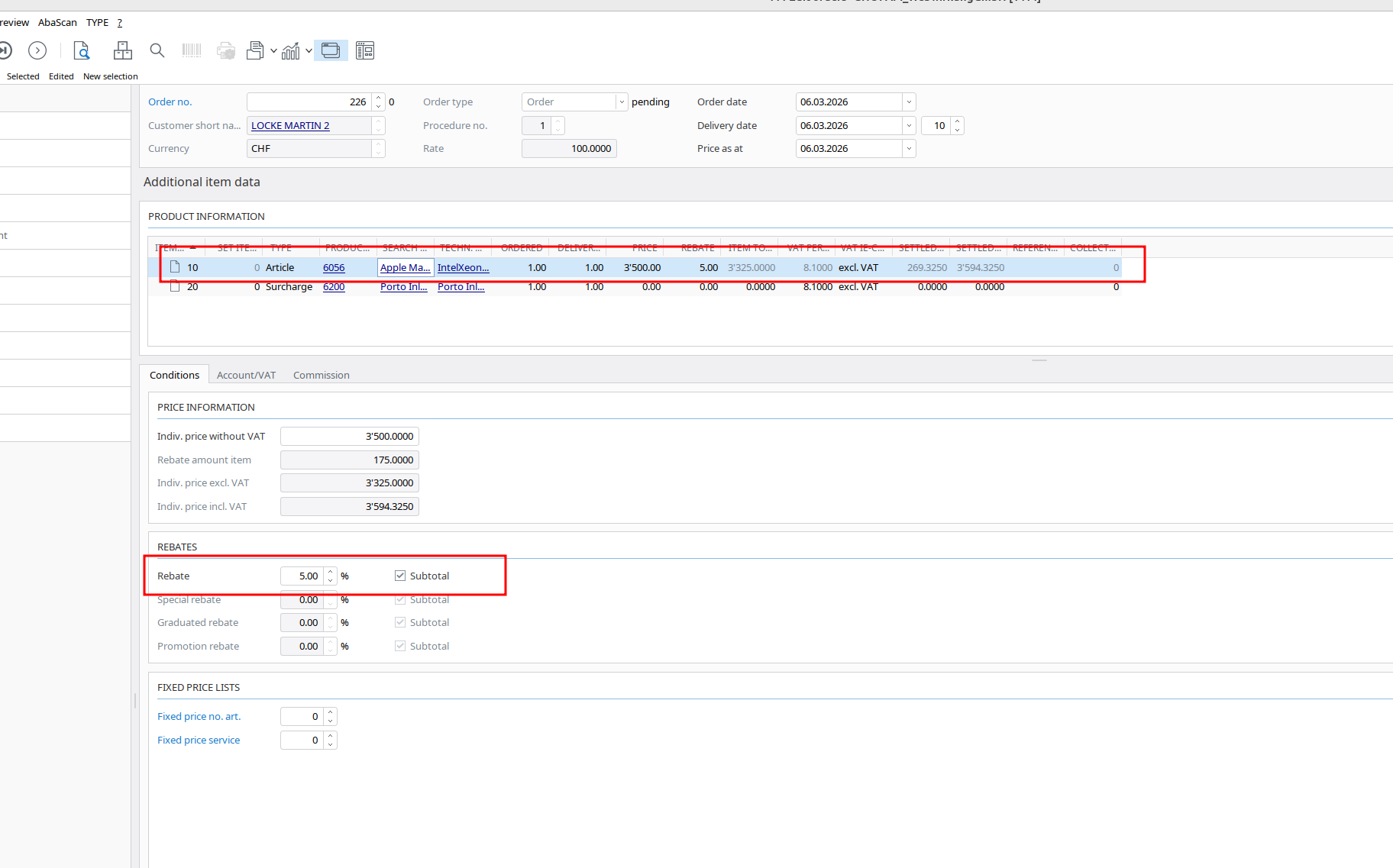Image resolution: width=1393 pixels, height=868 pixels.
Task: Open the AbaScan menu
Action: point(57,23)
